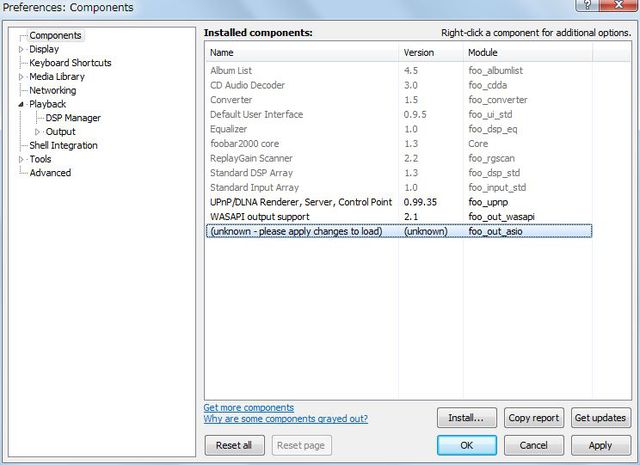The image size is (640, 465).
Task: Select Networking in the tree
Action: (52, 90)
